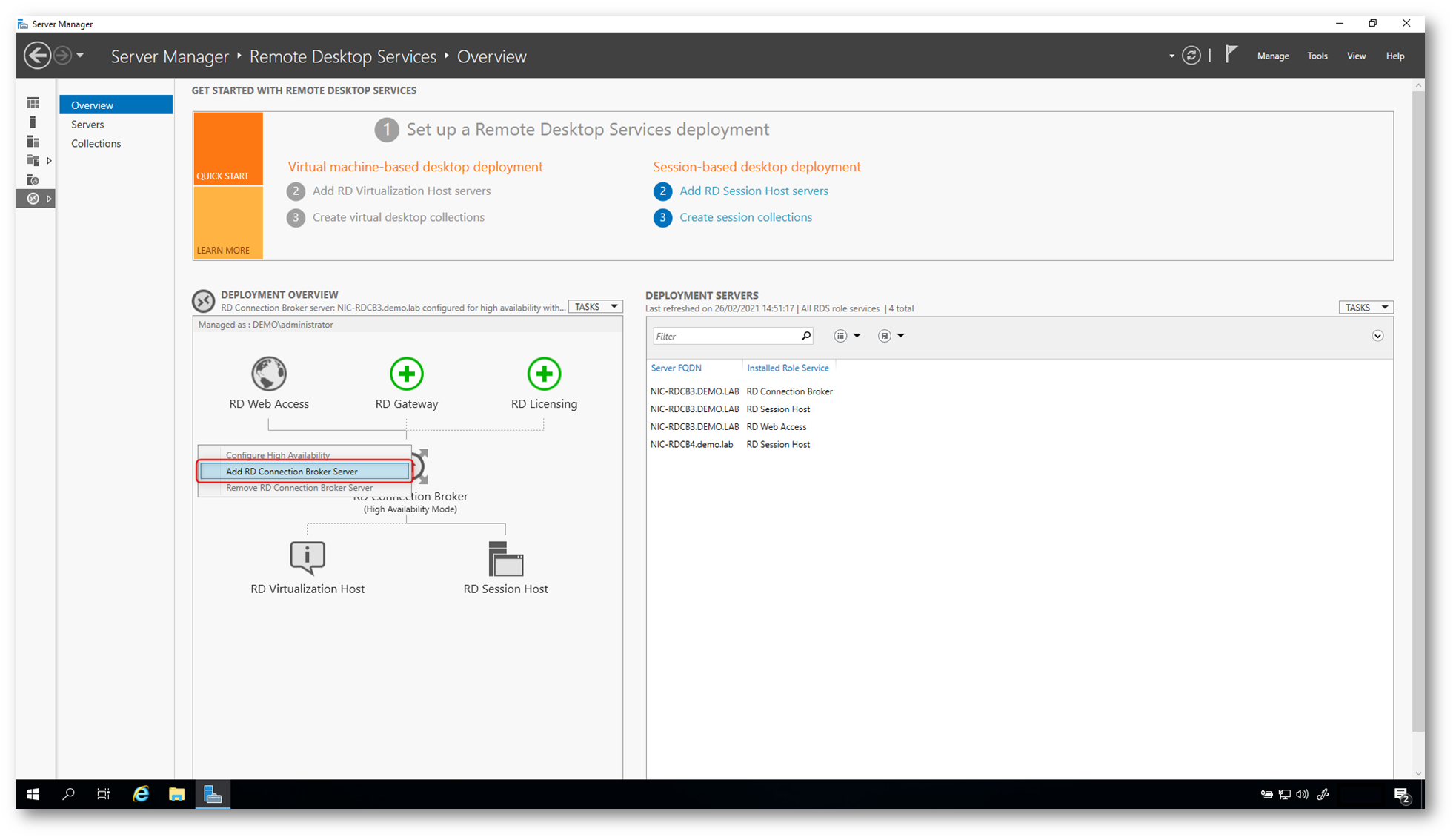
Task: Expand the collapse chevron in servers panel
Action: (1377, 336)
